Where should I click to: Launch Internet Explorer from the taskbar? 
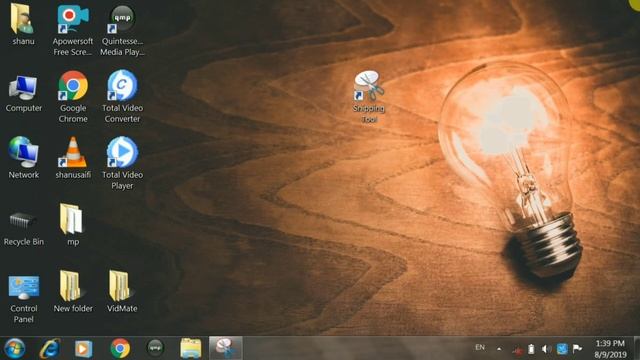click(50, 349)
